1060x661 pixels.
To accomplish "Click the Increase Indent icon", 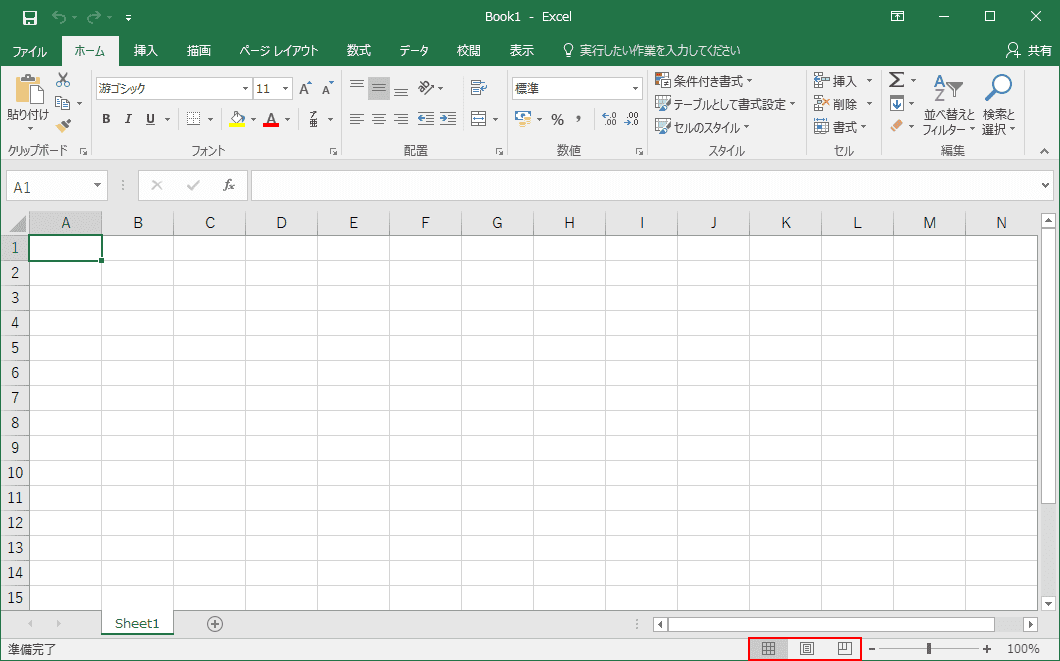I will tap(448, 119).
